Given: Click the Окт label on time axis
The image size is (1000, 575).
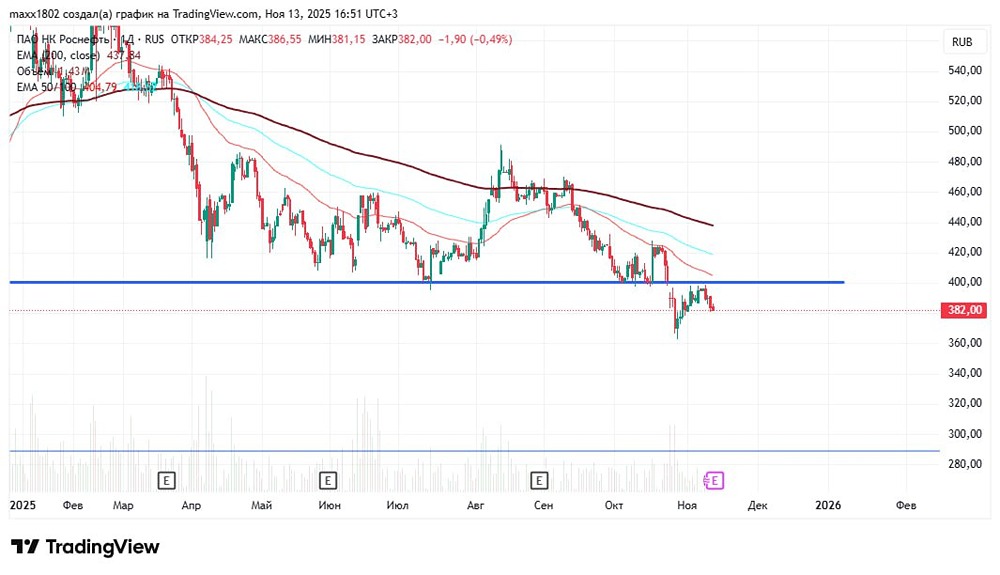Looking at the screenshot, I should (x=614, y=505).
